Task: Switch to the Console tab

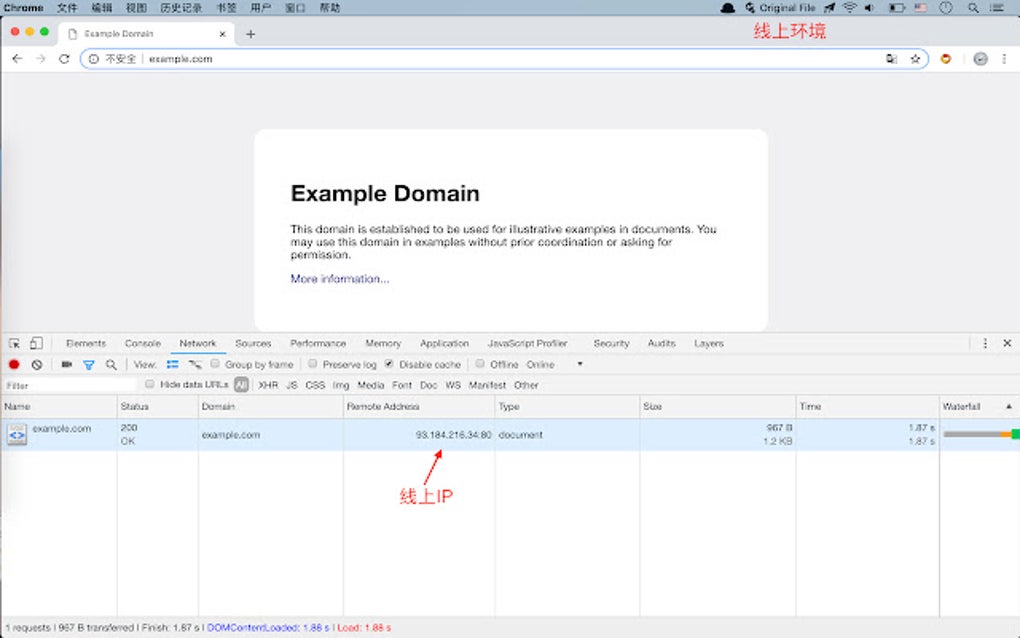Action: click(x=142, y=343)
